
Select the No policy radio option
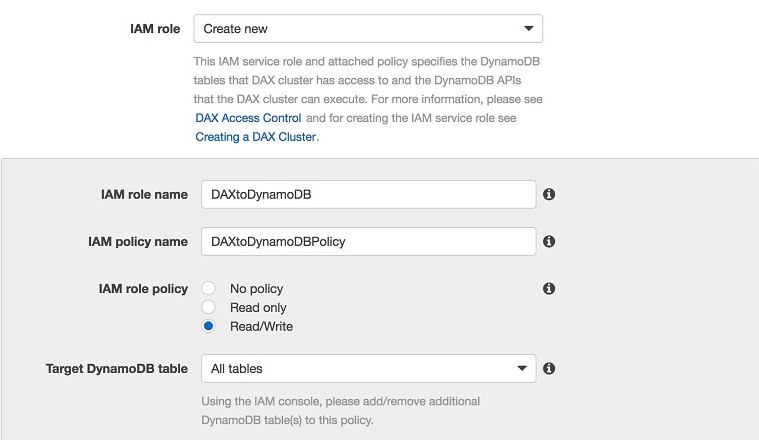pyautogui.click(x=209, y=289)
